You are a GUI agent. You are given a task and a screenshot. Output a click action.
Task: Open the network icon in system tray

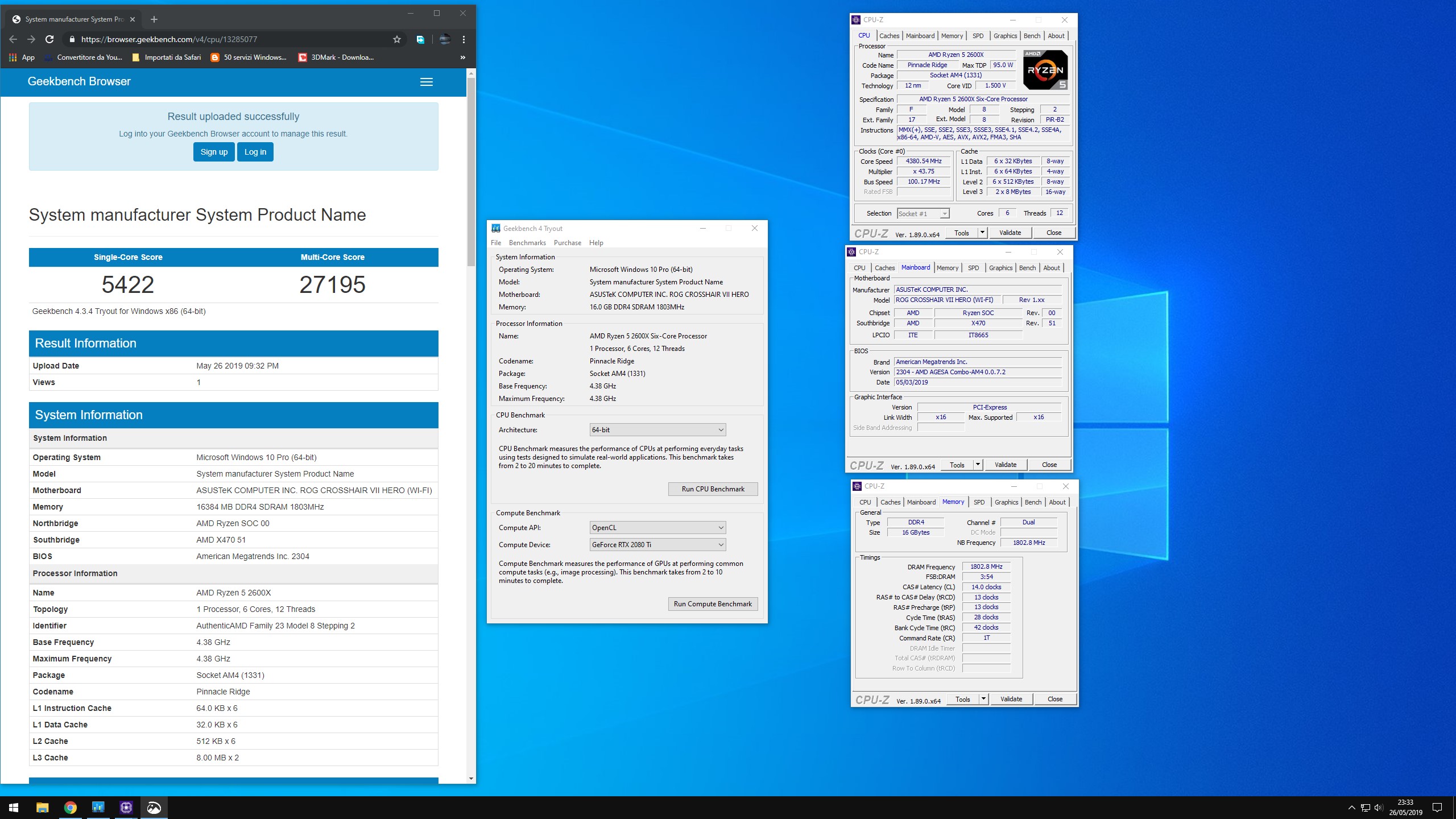(x=1365, y=808)
